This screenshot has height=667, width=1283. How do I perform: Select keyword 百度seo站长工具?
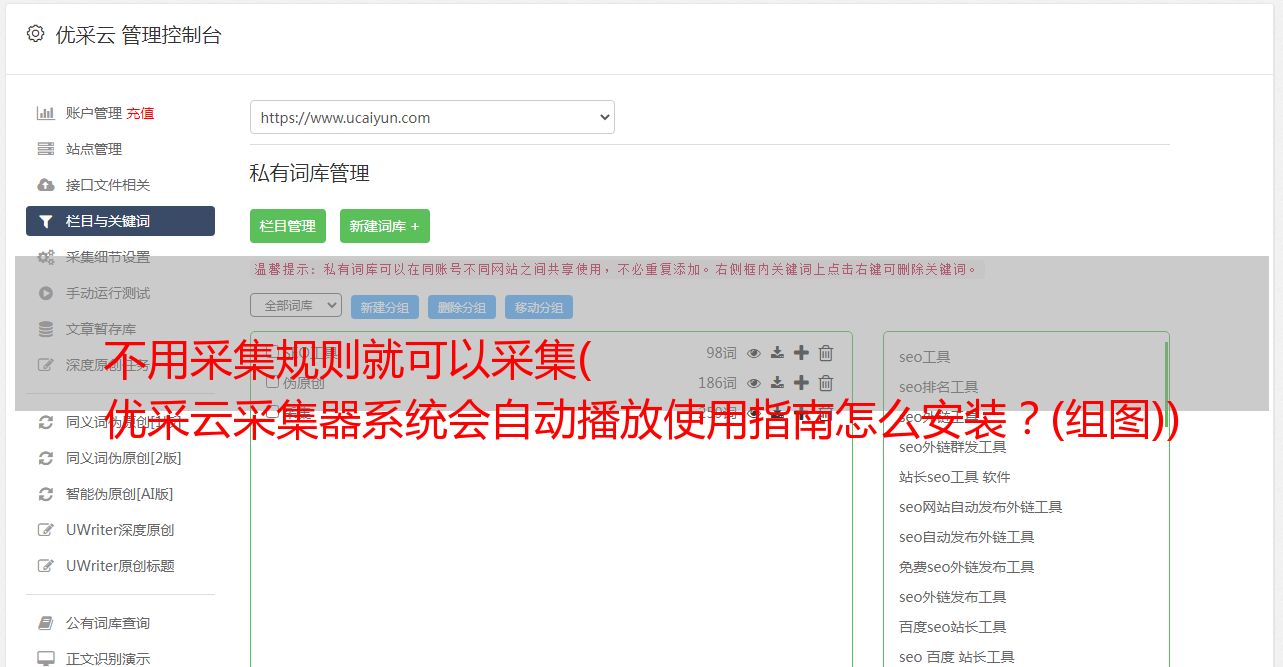coord(952,627)
